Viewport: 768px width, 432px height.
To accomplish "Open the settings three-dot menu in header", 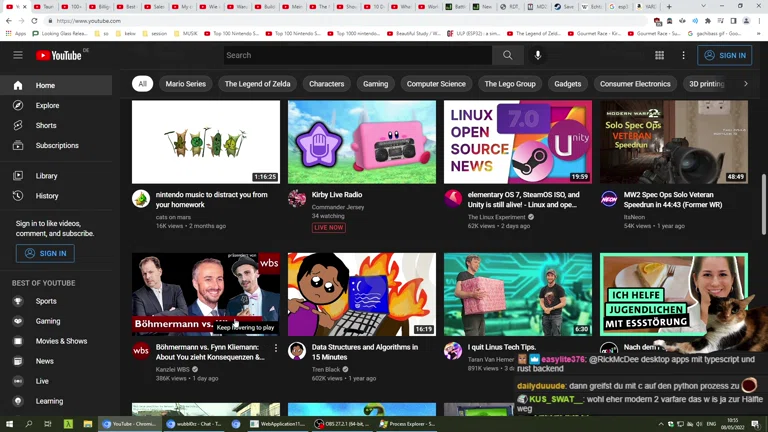I will click(x=682, y=55).
